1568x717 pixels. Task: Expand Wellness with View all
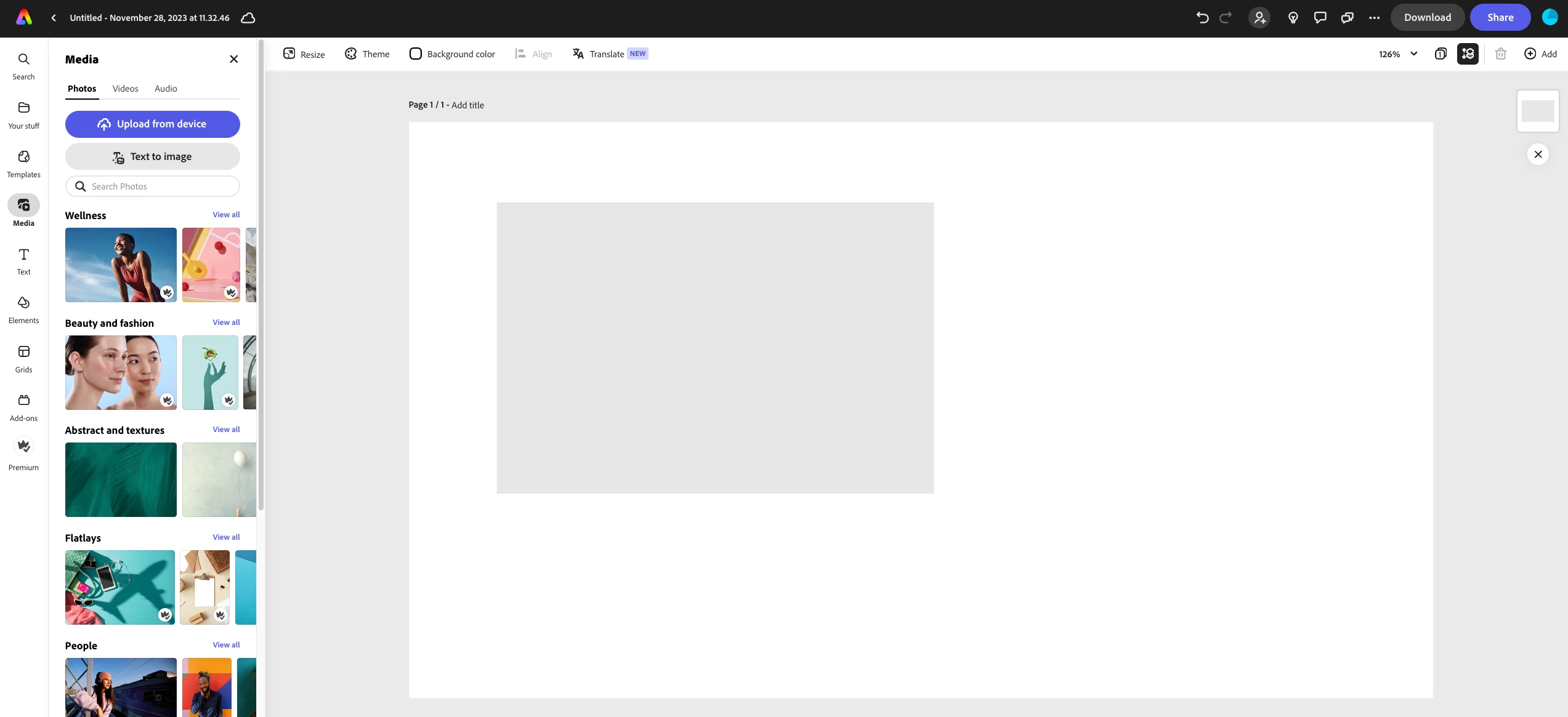226,215
